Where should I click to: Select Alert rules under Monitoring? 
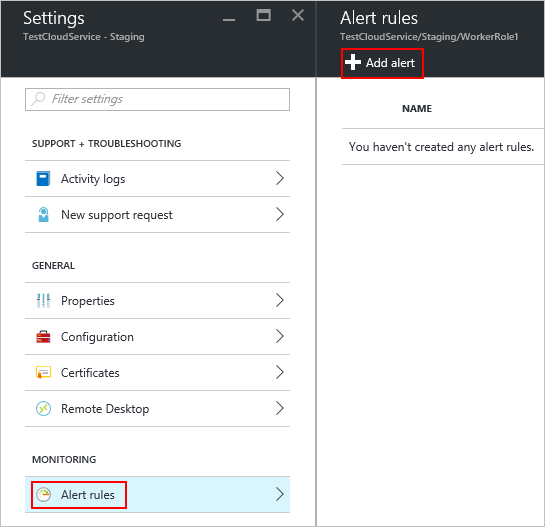pyautogui.click(x=157, y=495)
